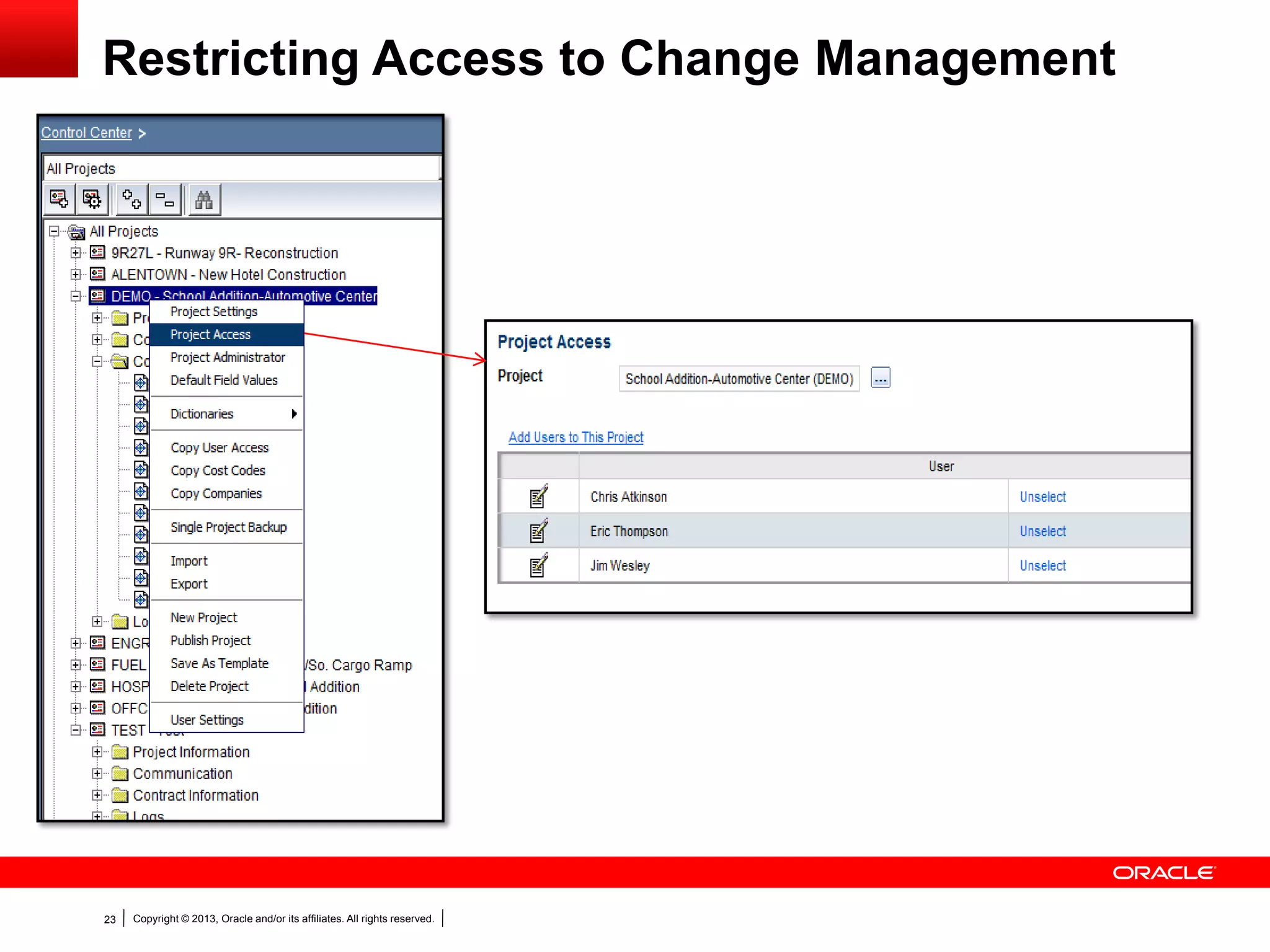Collapse the All Projects root node

(54, 231)
